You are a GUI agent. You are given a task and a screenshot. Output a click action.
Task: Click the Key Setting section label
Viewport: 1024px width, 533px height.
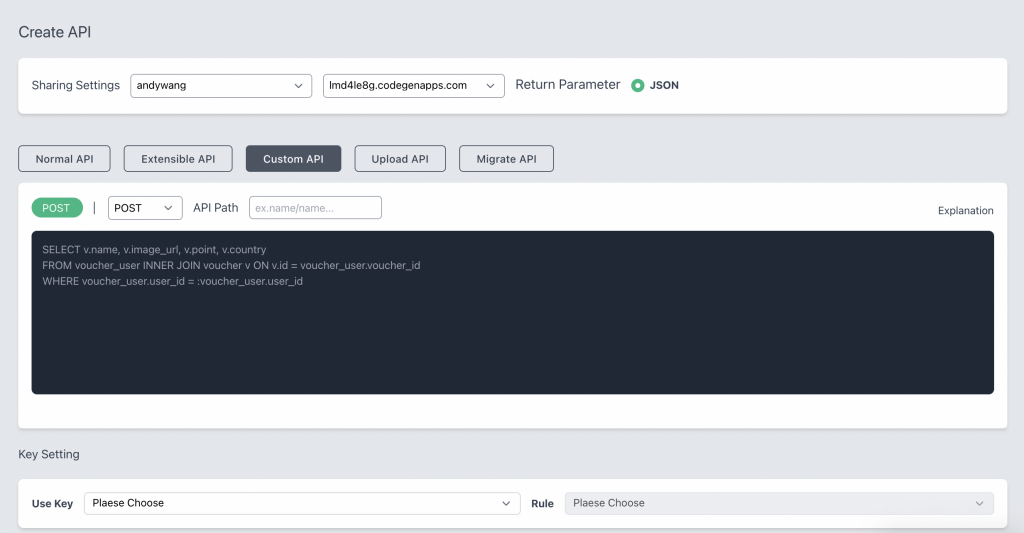click(x=49, y=454)
